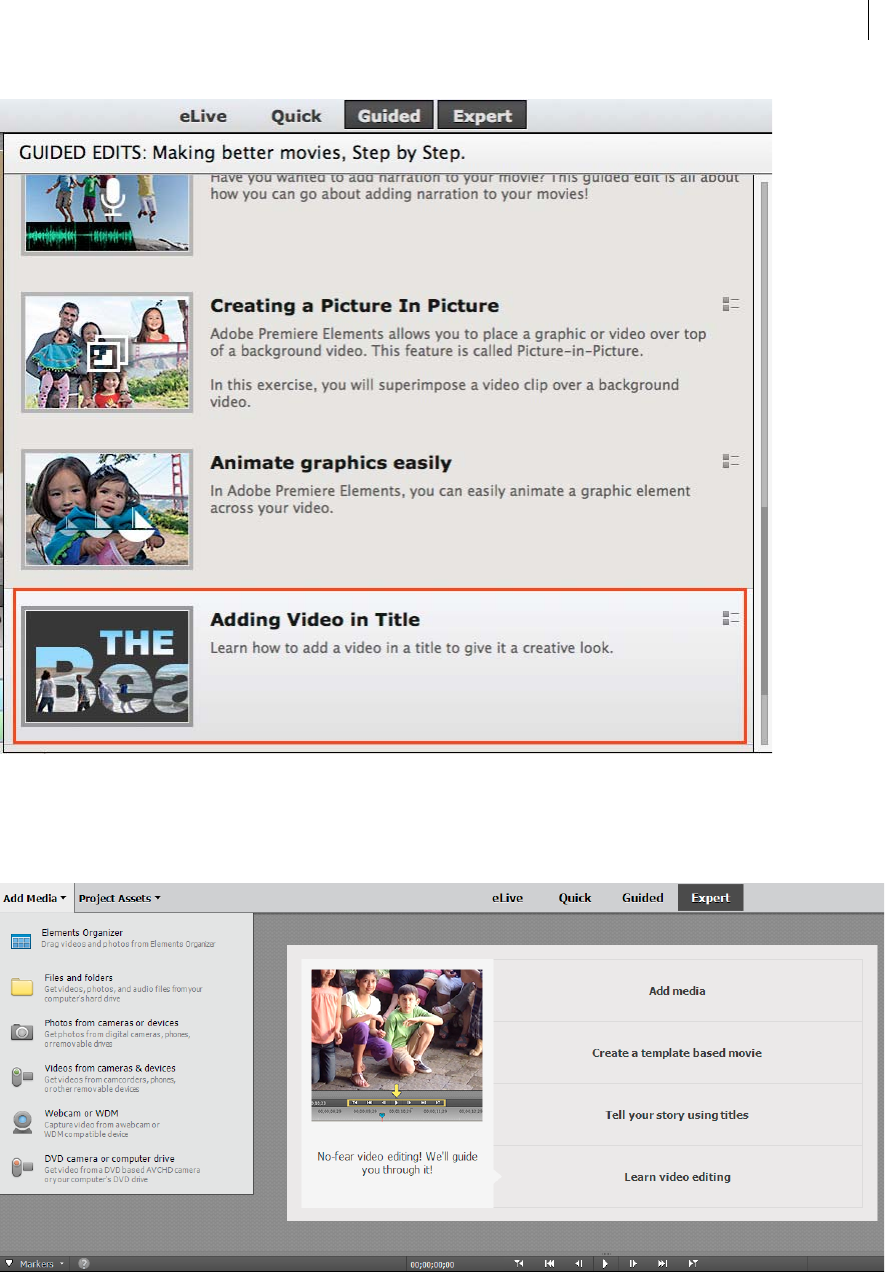Click the Play button

pos(605,1264)
